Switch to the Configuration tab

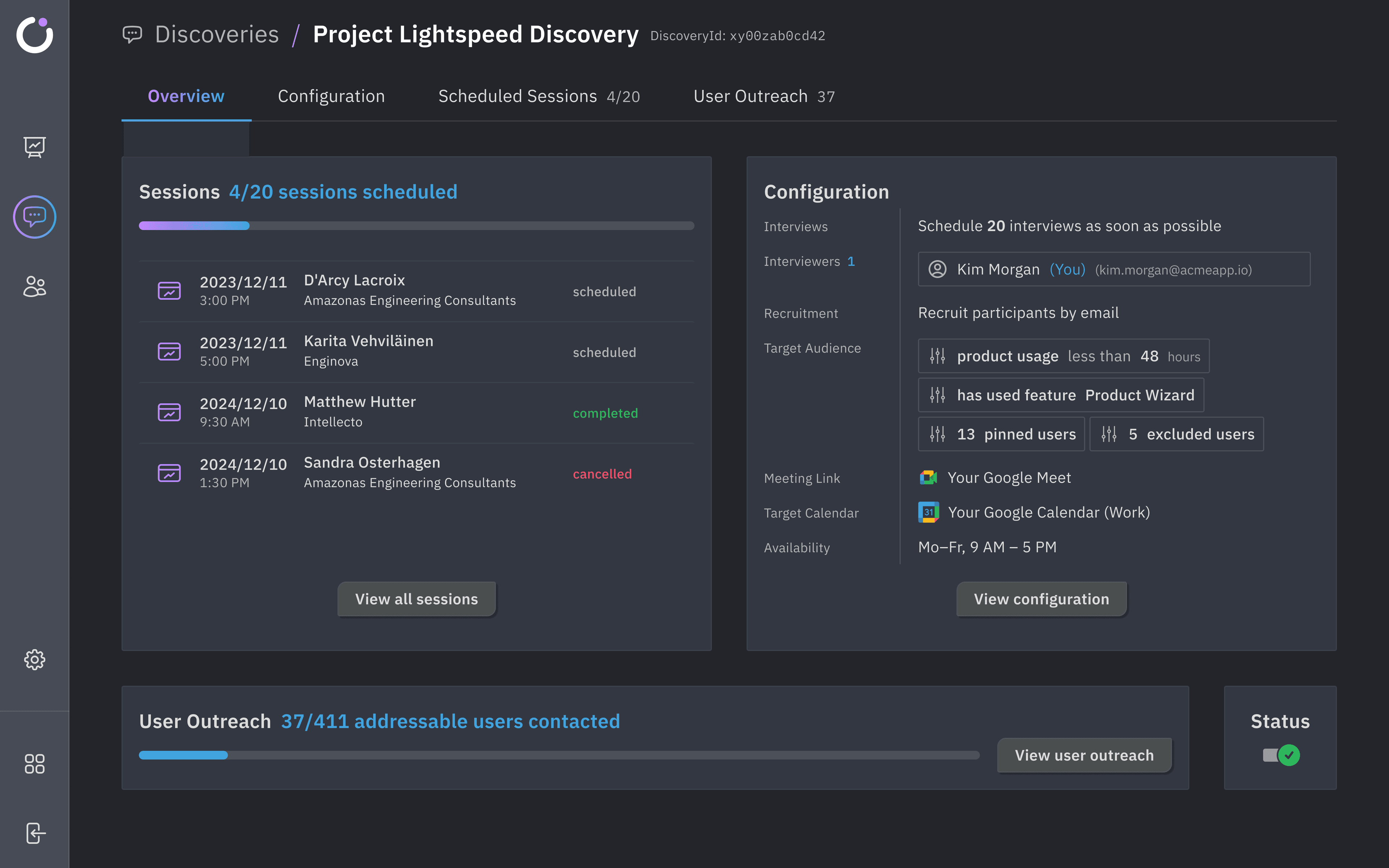[331, 97]
